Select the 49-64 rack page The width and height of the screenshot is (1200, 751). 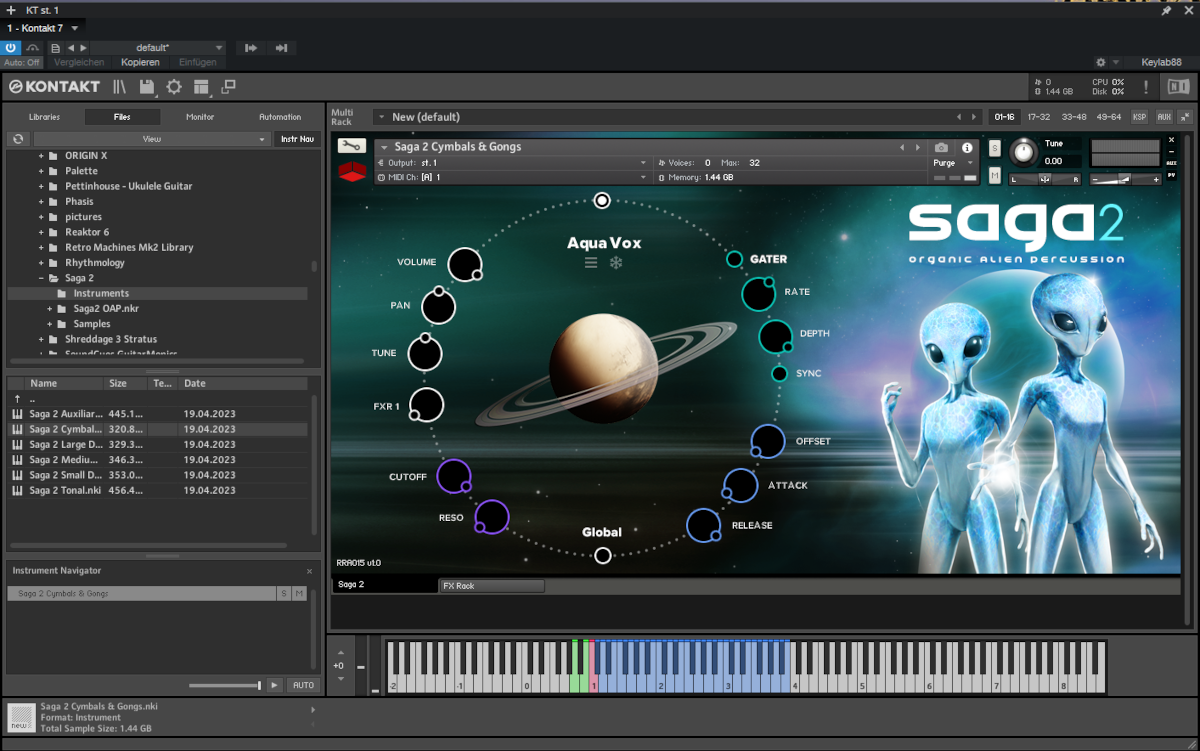pyautogui.click(x=1109, y=117)
